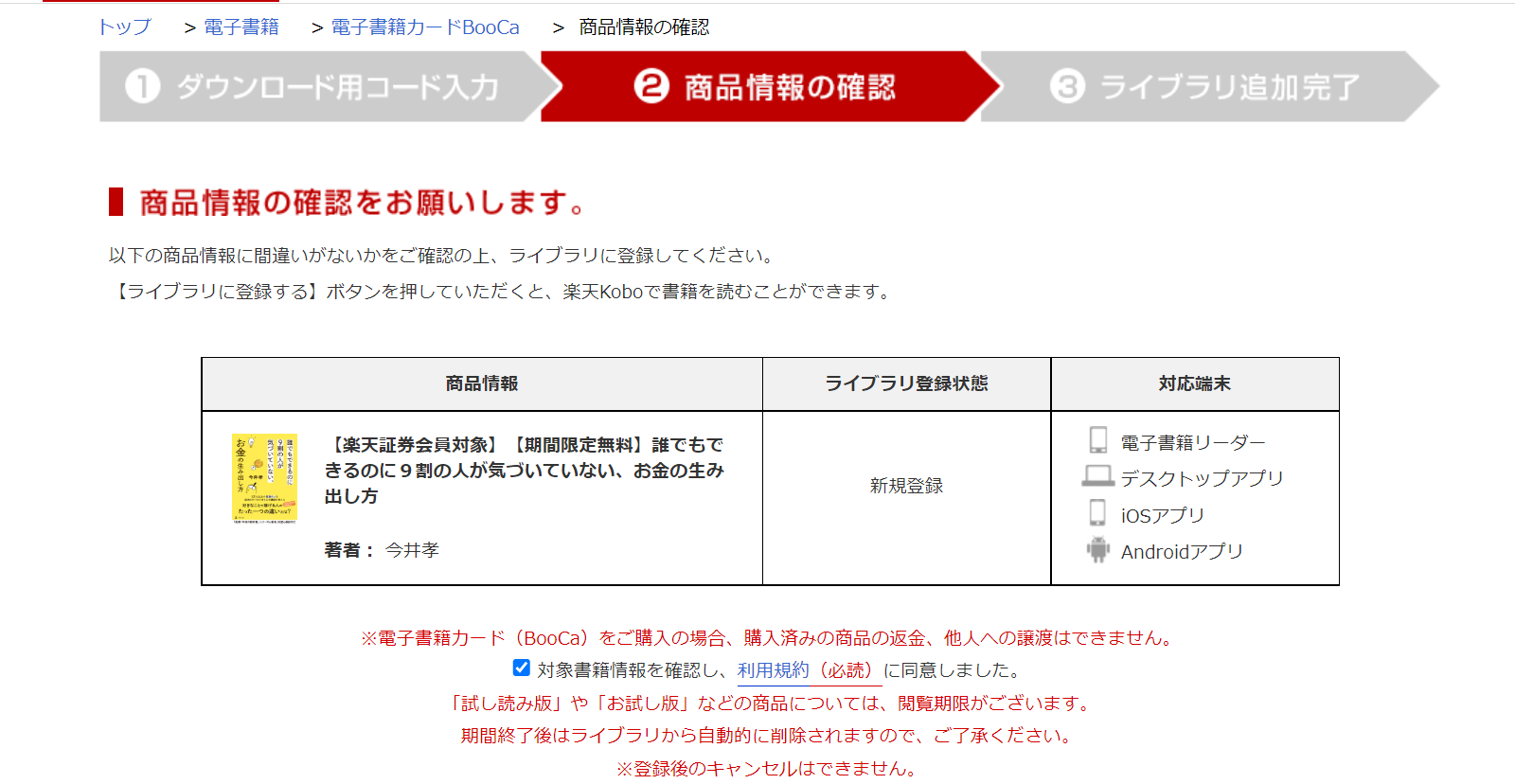
Task: Click the 商品情報 column header
Action: point(482,383)
